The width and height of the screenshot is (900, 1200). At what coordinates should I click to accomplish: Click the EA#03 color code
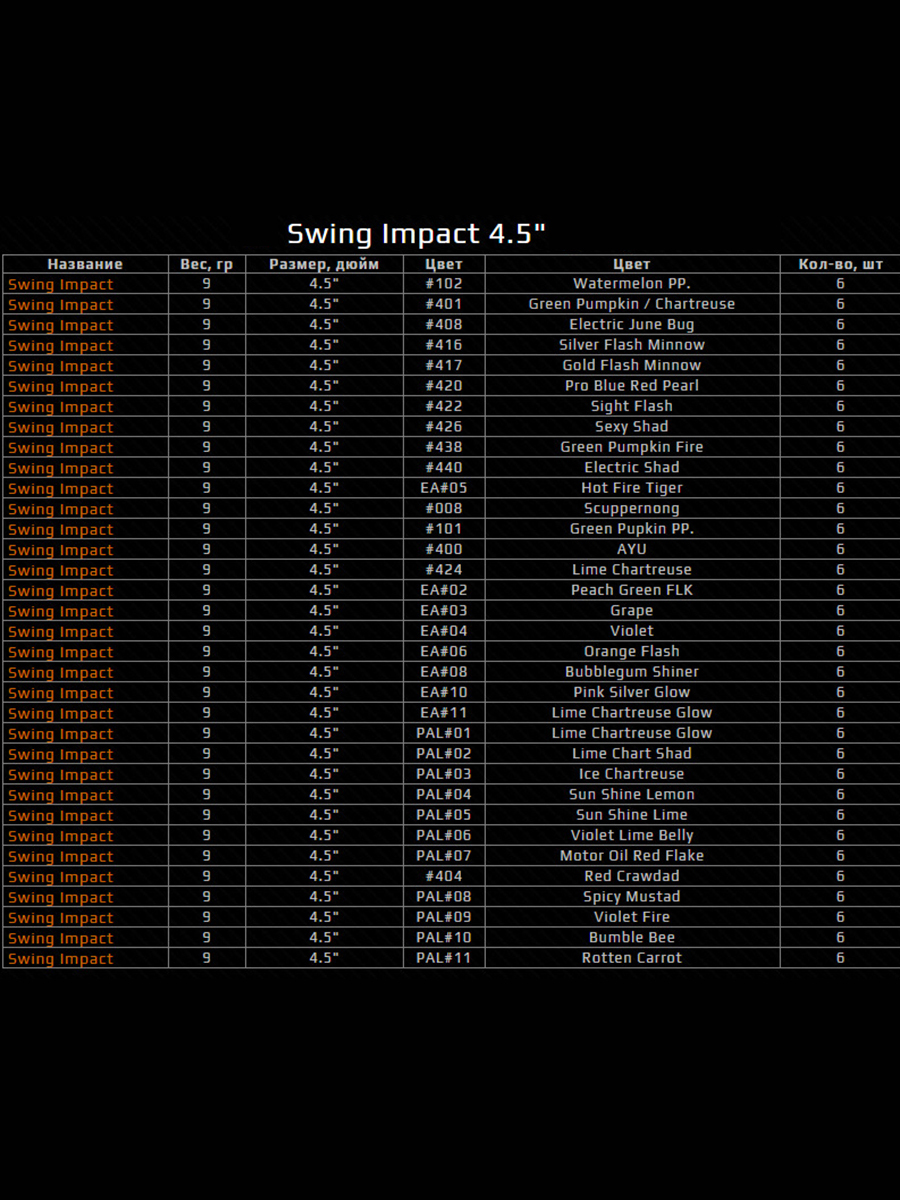coord(444,610)
